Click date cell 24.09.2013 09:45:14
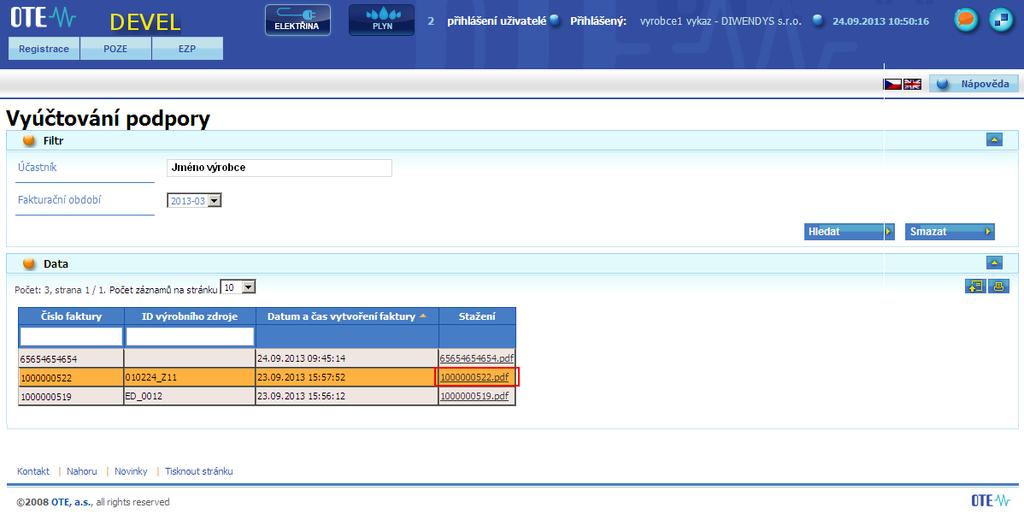 pos(347,359)
